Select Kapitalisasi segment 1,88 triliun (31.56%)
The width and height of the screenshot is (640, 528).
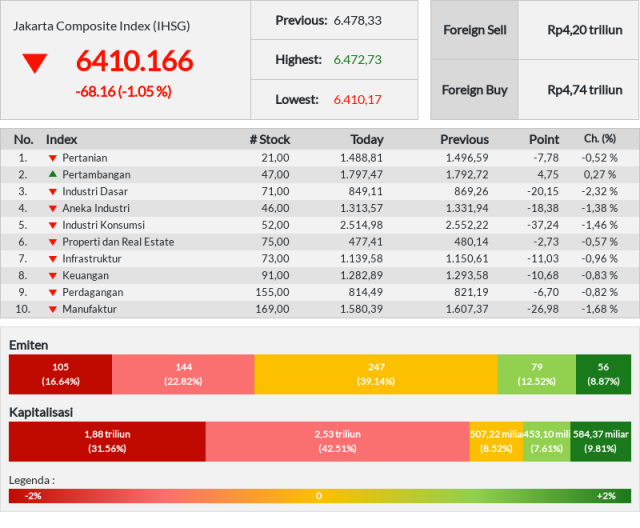pos(107,441)
